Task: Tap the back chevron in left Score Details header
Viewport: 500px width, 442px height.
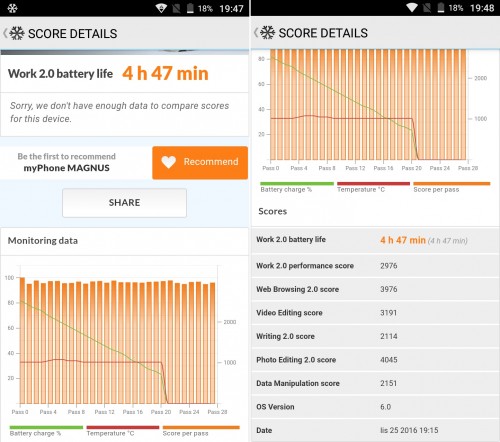Action: (x=5, y=33)
